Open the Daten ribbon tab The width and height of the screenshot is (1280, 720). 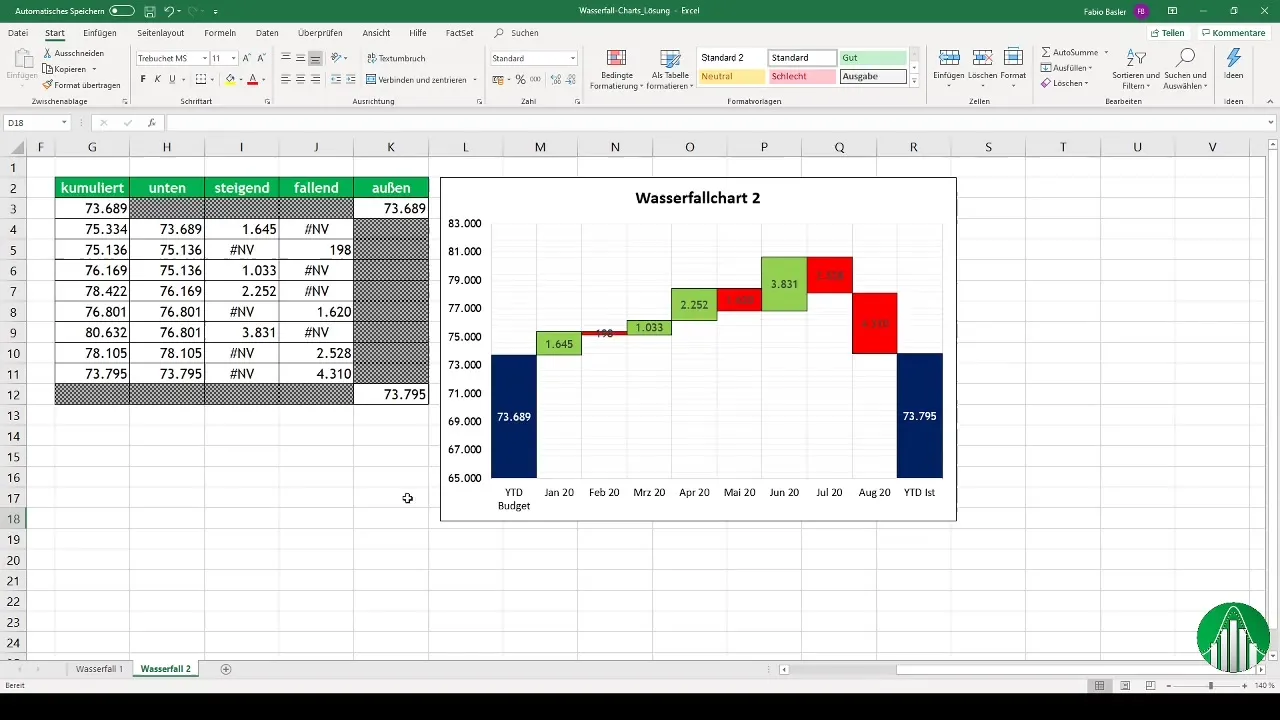point(267,33)
